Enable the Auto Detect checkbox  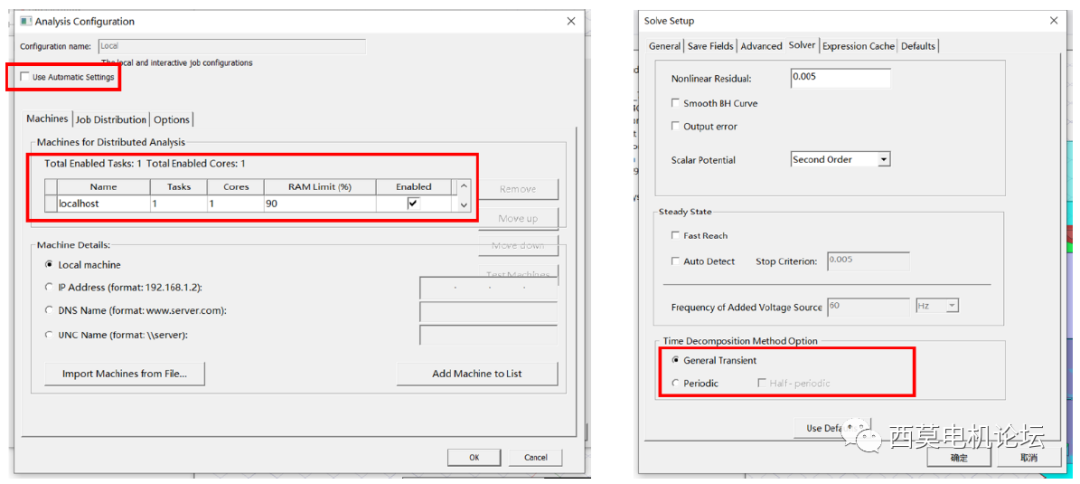pos(675,262)
